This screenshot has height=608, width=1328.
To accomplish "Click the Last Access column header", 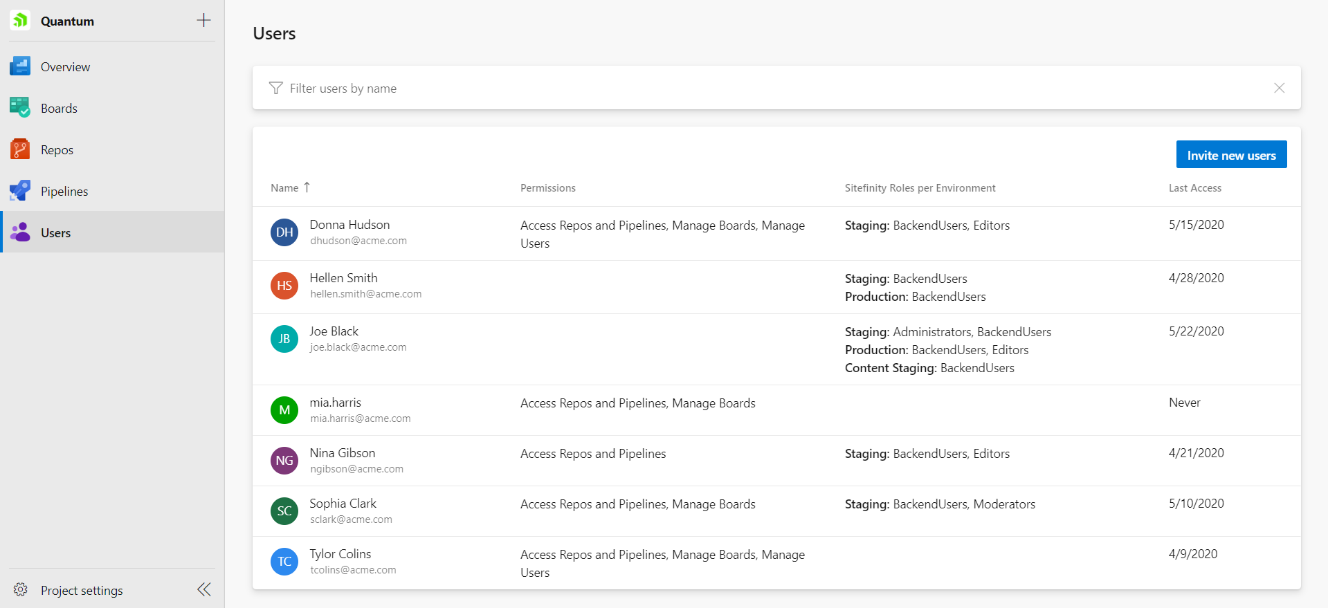I will tap(1195, 188).
